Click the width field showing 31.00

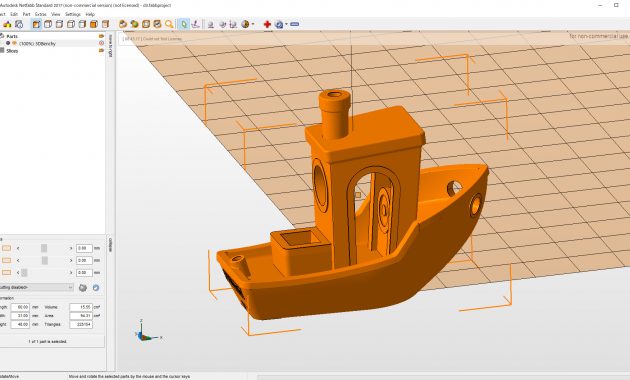(20, 316)
